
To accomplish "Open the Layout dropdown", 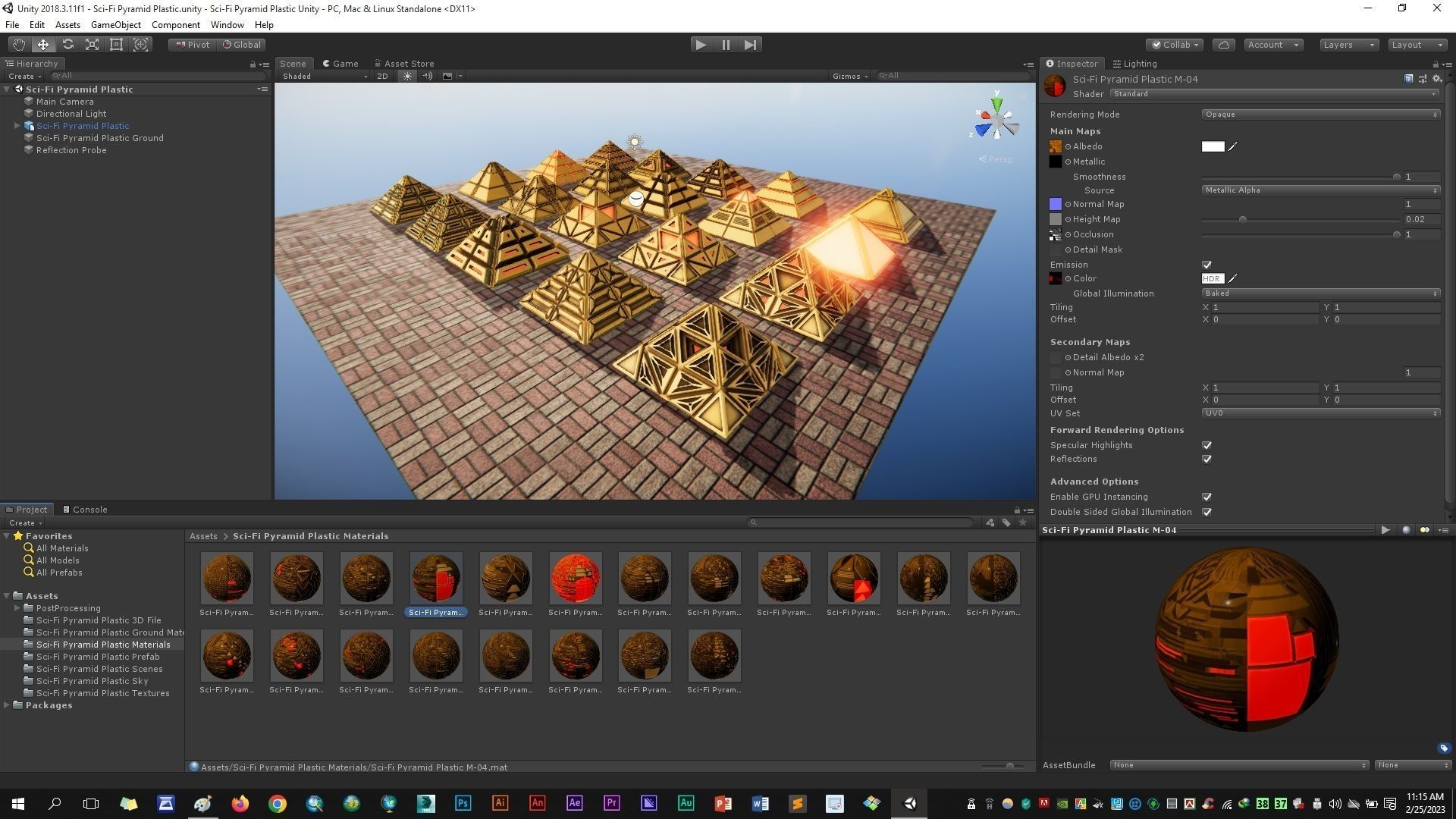I will click(x=1417, y=45).
